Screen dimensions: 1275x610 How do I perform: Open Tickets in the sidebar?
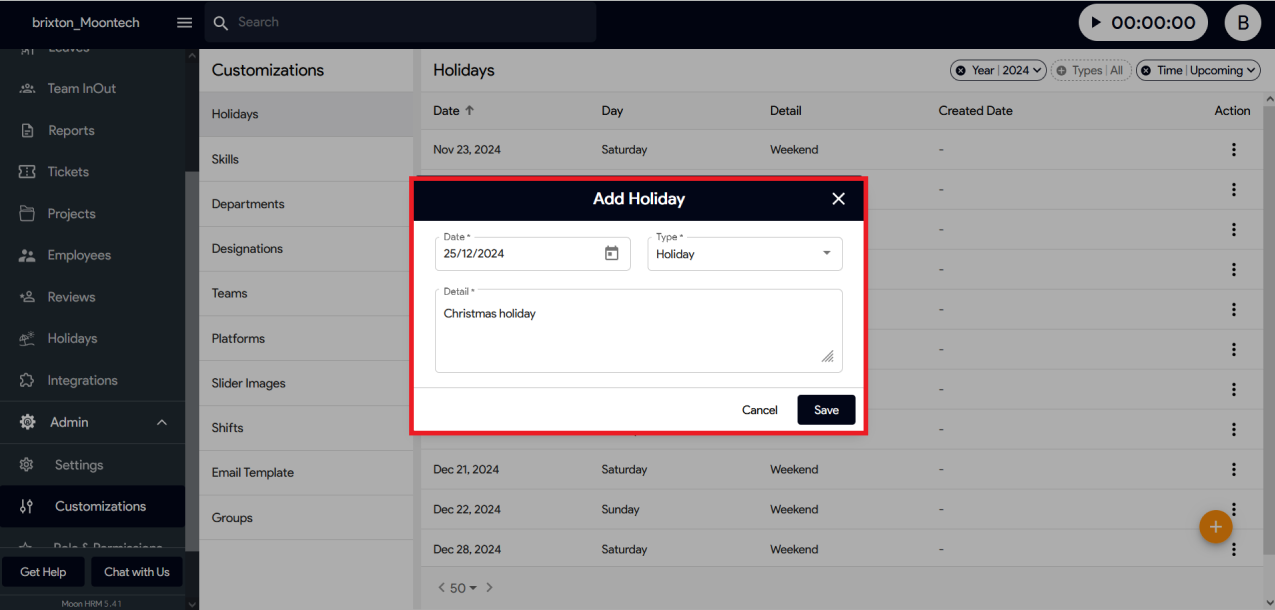(68, 172)
